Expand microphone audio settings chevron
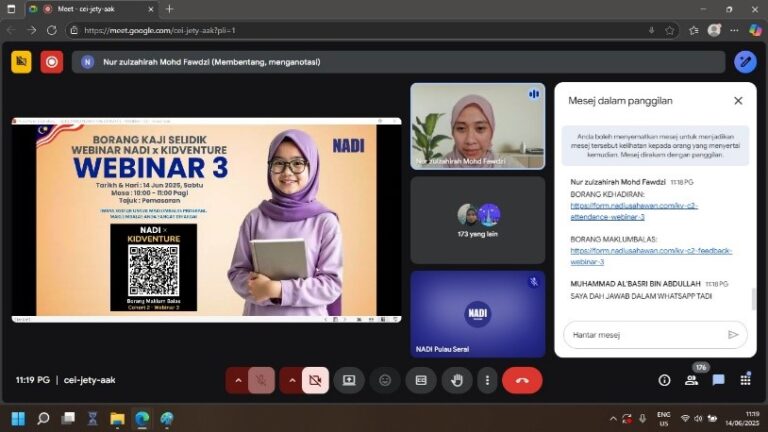This screenshot has width=768, height=432. [x=238, y=380]
